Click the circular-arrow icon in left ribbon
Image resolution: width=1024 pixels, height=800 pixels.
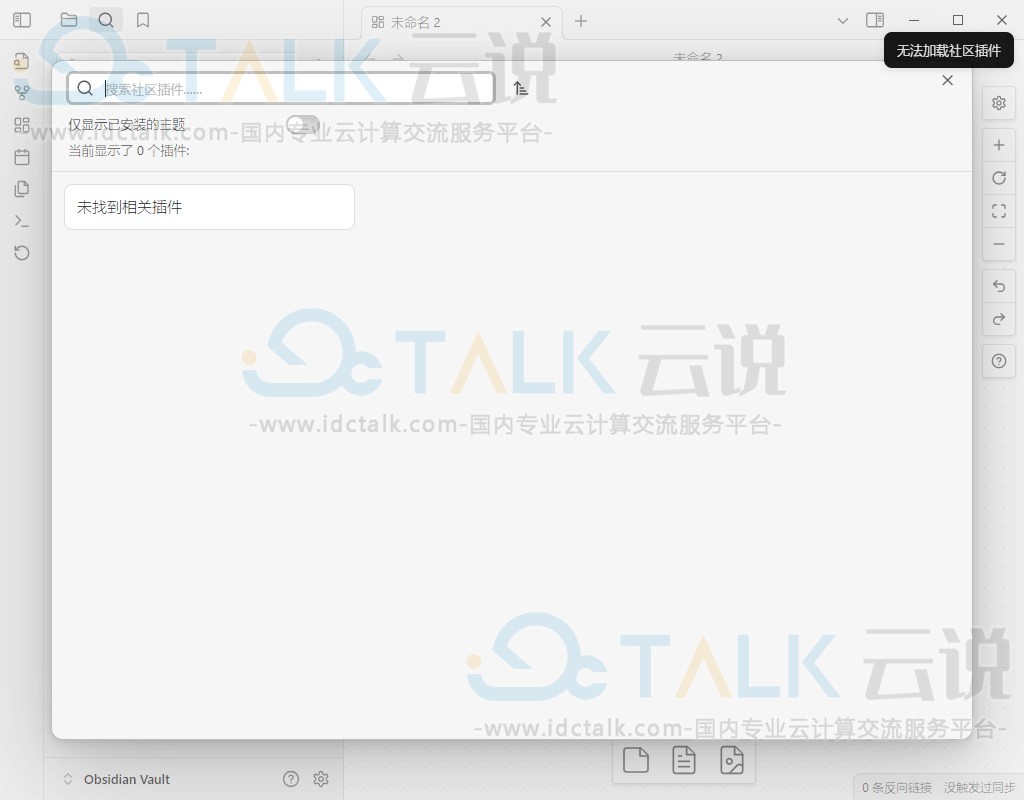tap(22, 253)
